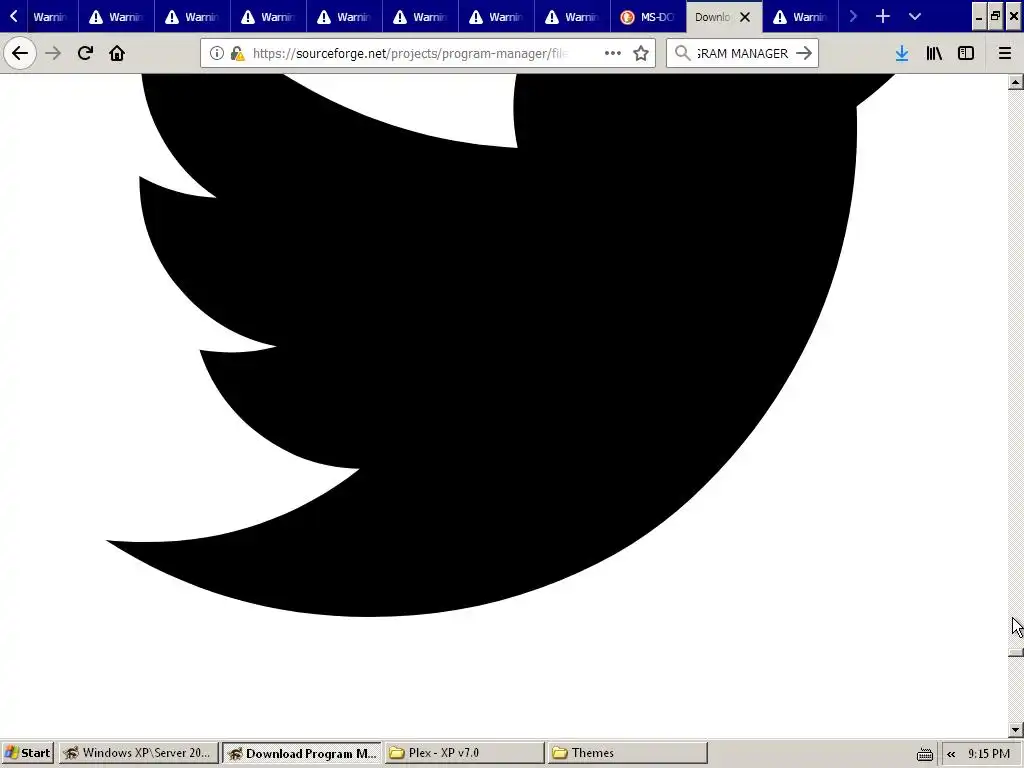
Task: Click the magnifier icon in the search box
Action: pos(682,53)
